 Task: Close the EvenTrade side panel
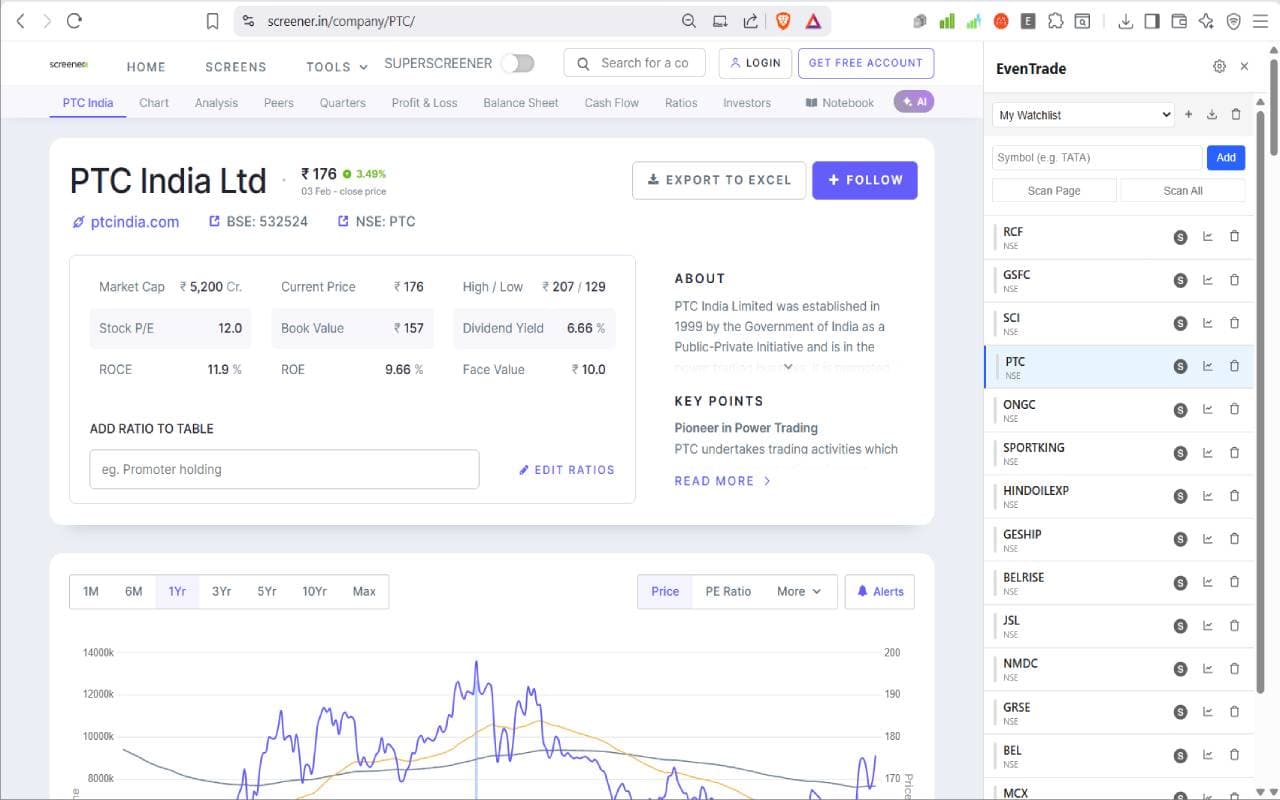1244,67
